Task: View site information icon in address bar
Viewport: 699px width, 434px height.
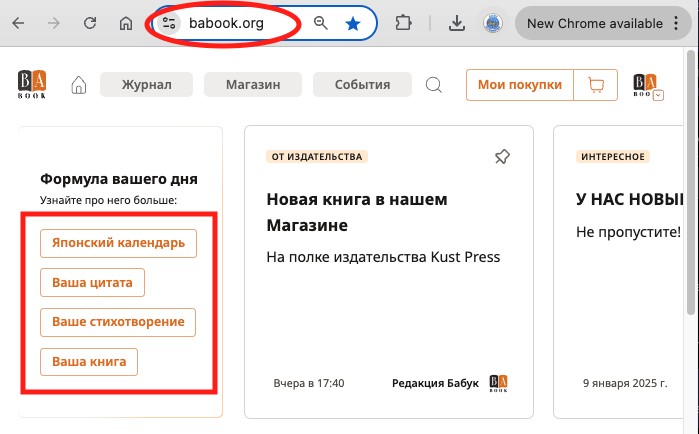Action: pos(169,23)
